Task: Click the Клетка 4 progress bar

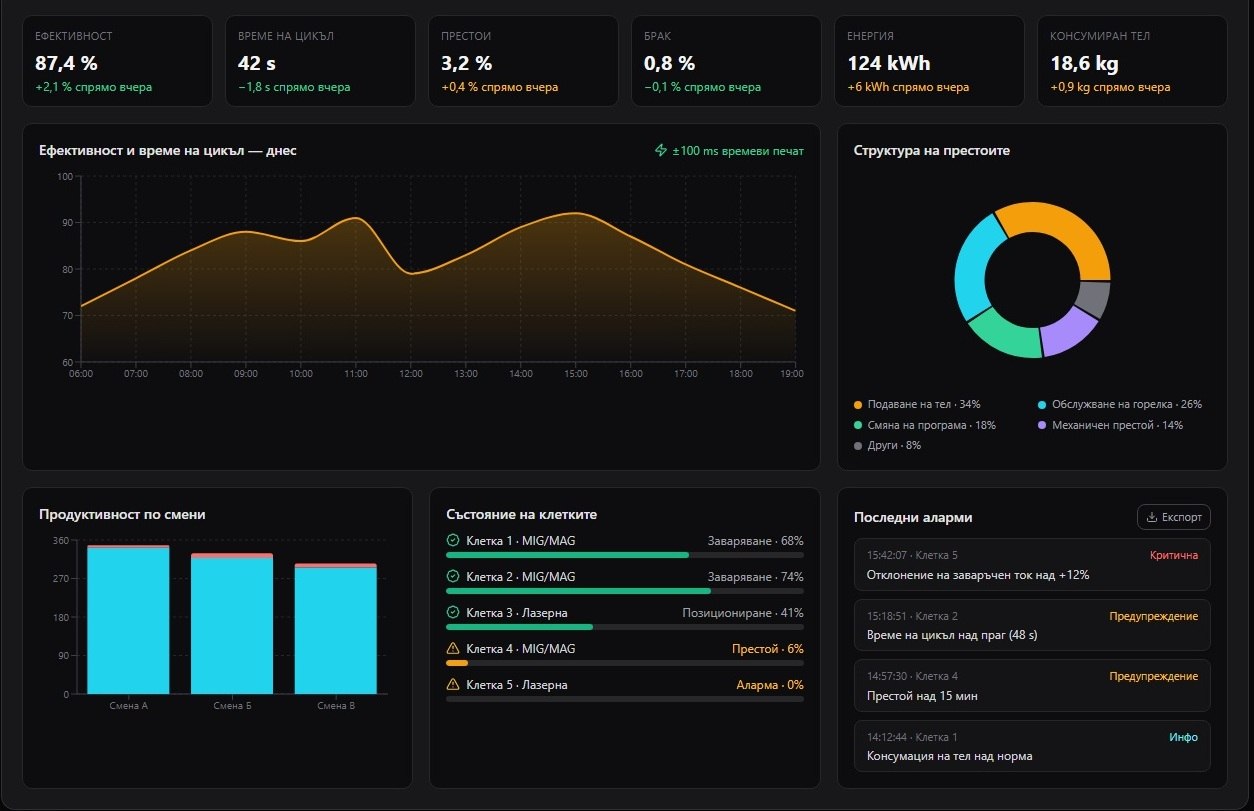Action: pos(625,663)
